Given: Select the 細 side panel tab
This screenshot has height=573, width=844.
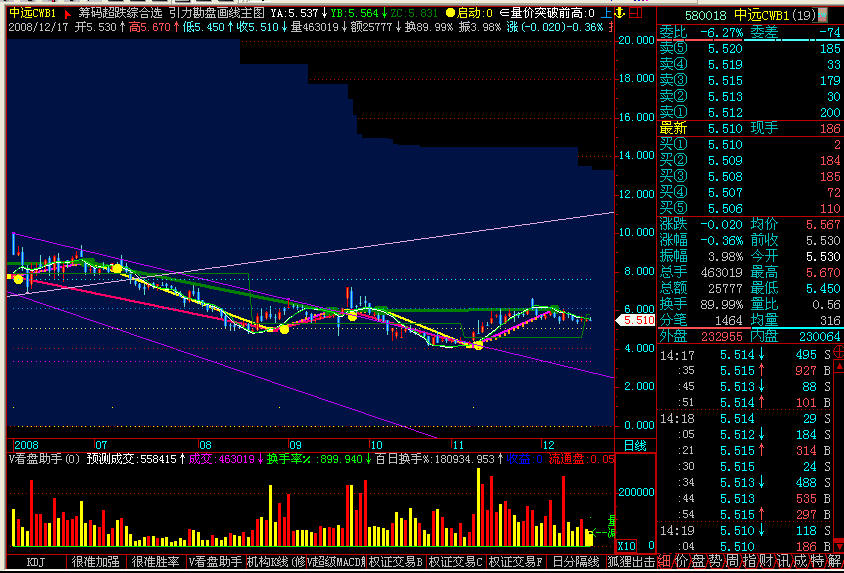Looking at the screenshot, I should [664, 561].
